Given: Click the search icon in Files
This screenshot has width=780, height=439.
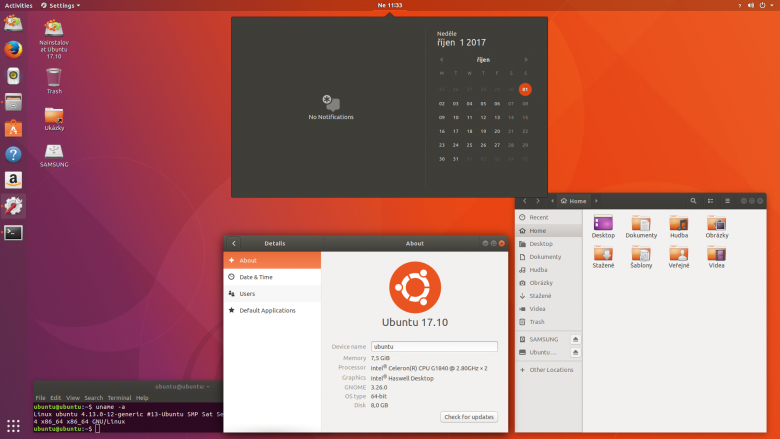Looking at the screenshot, I should (693, 201).
